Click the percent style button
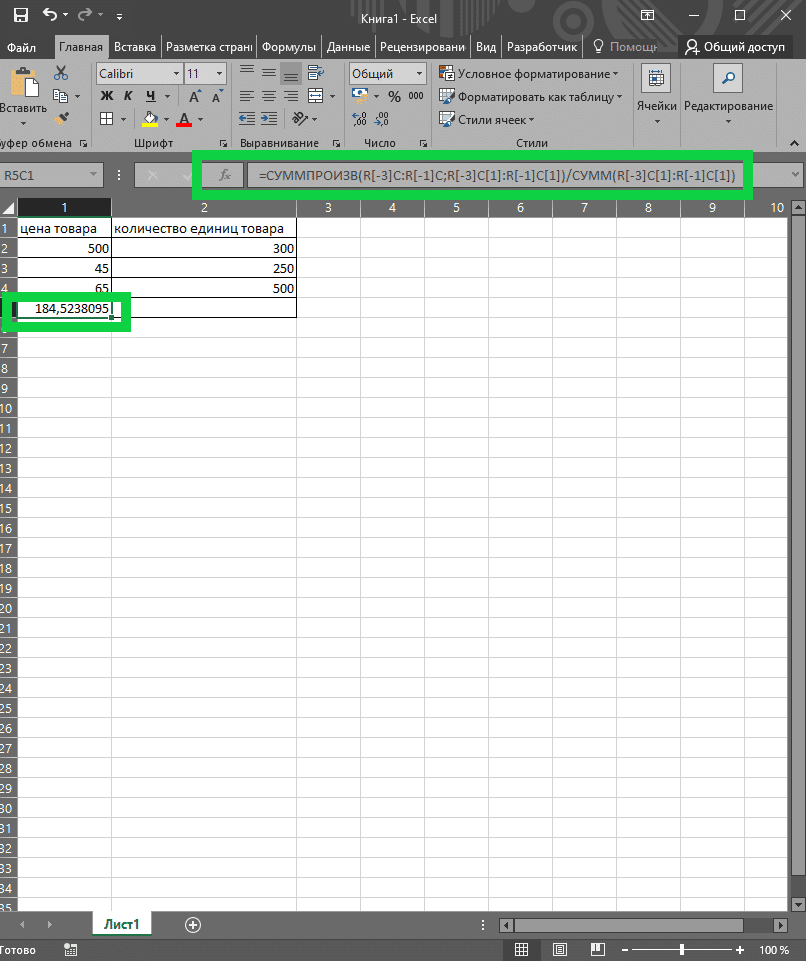806x961 pixels. [x=394, y=97]
